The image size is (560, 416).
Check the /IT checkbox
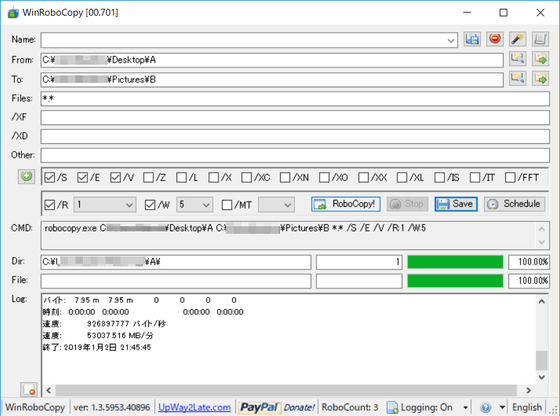[x=475, y=177]
